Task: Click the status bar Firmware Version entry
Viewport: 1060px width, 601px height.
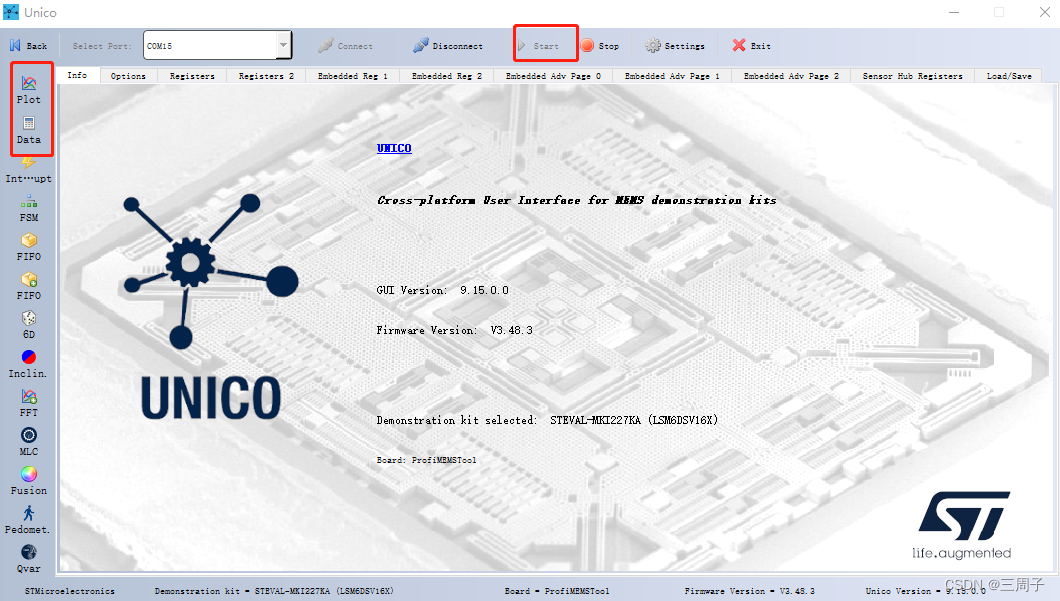Action: pos(750,591)
